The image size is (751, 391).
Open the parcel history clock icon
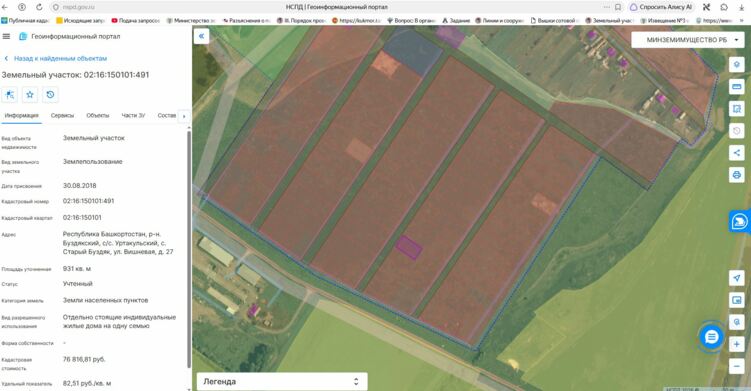(x=50, y=94)
